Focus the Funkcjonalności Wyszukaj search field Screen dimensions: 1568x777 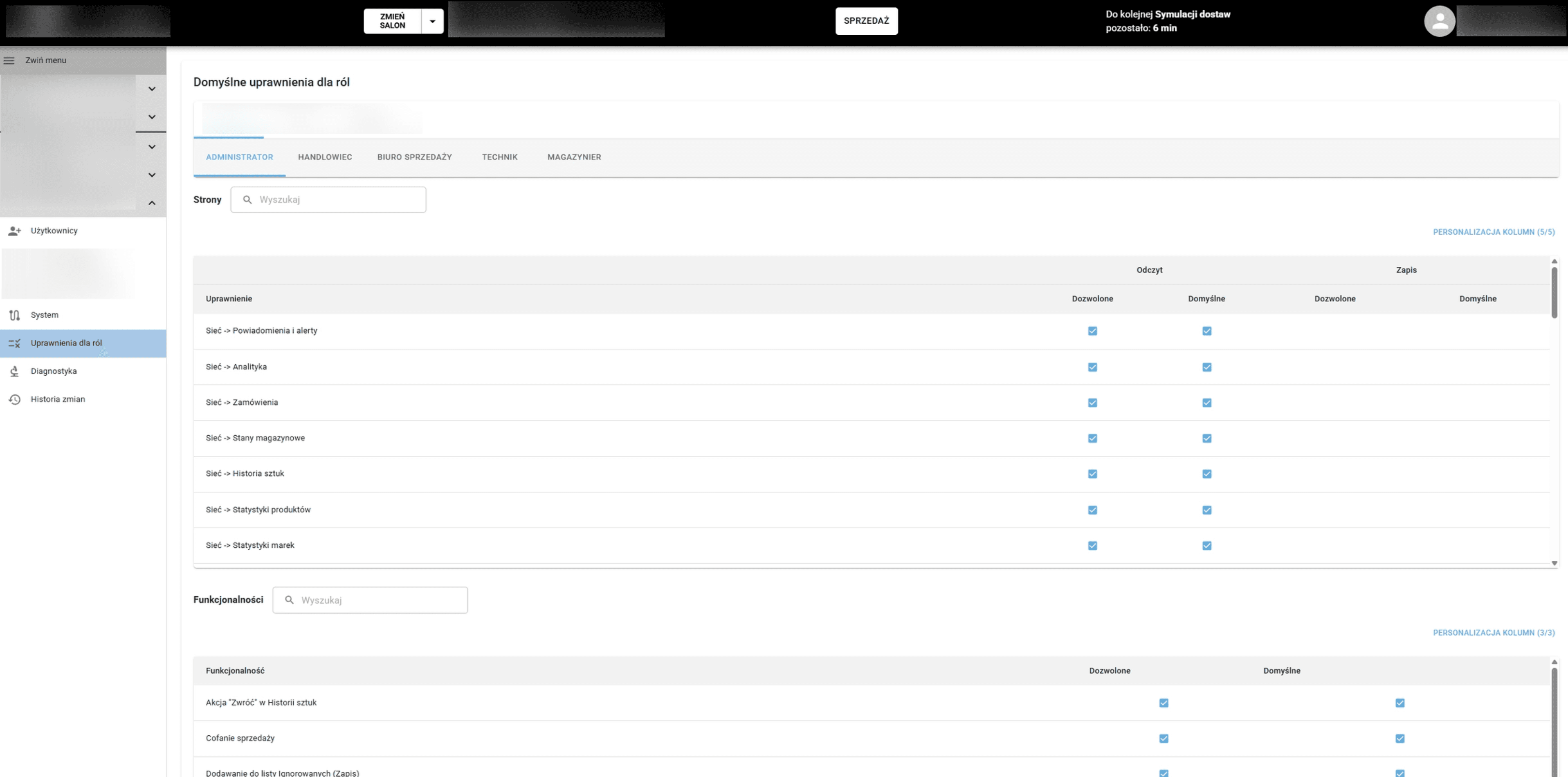click(x=370, y=600)
